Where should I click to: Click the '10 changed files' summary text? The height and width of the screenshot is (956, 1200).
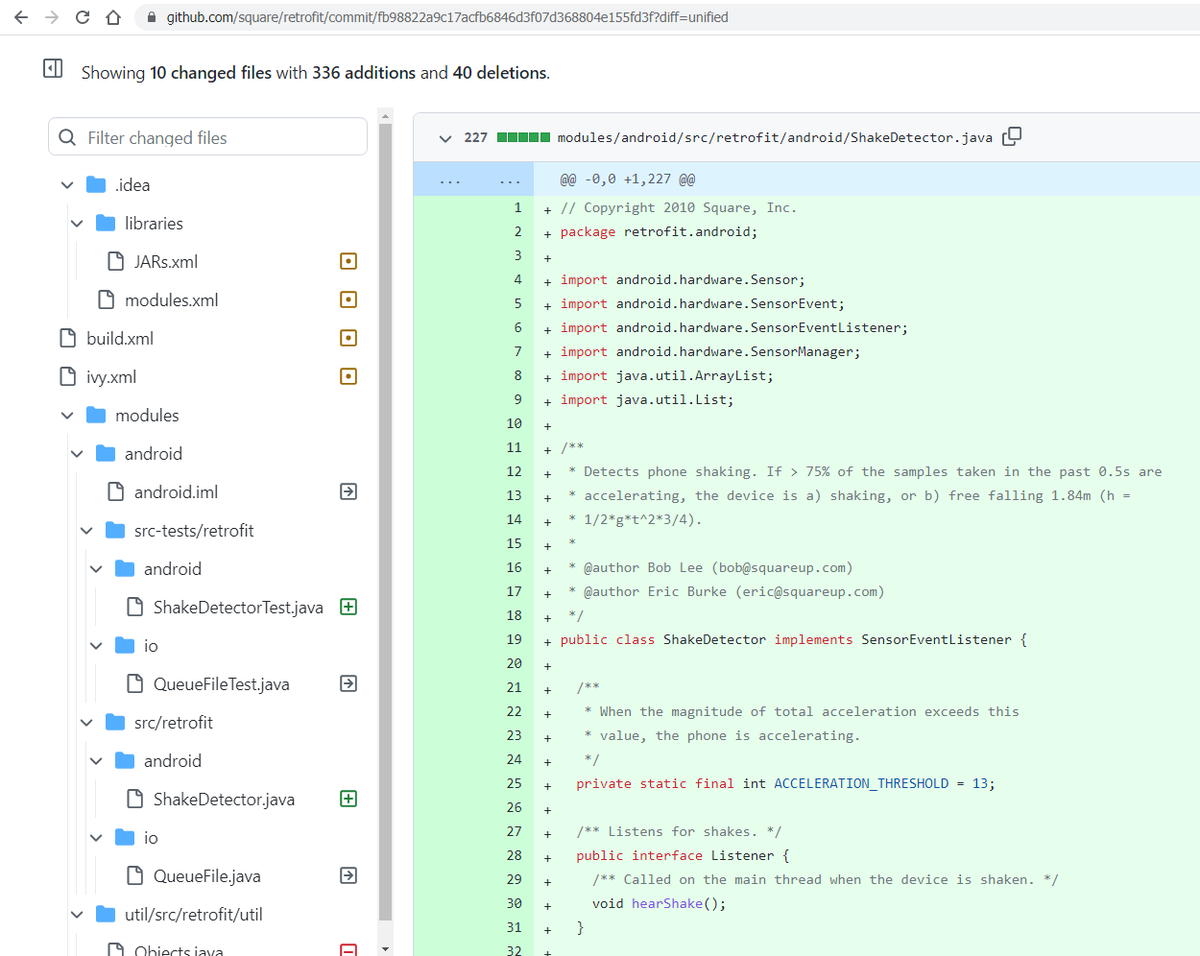tap(210, 72)
